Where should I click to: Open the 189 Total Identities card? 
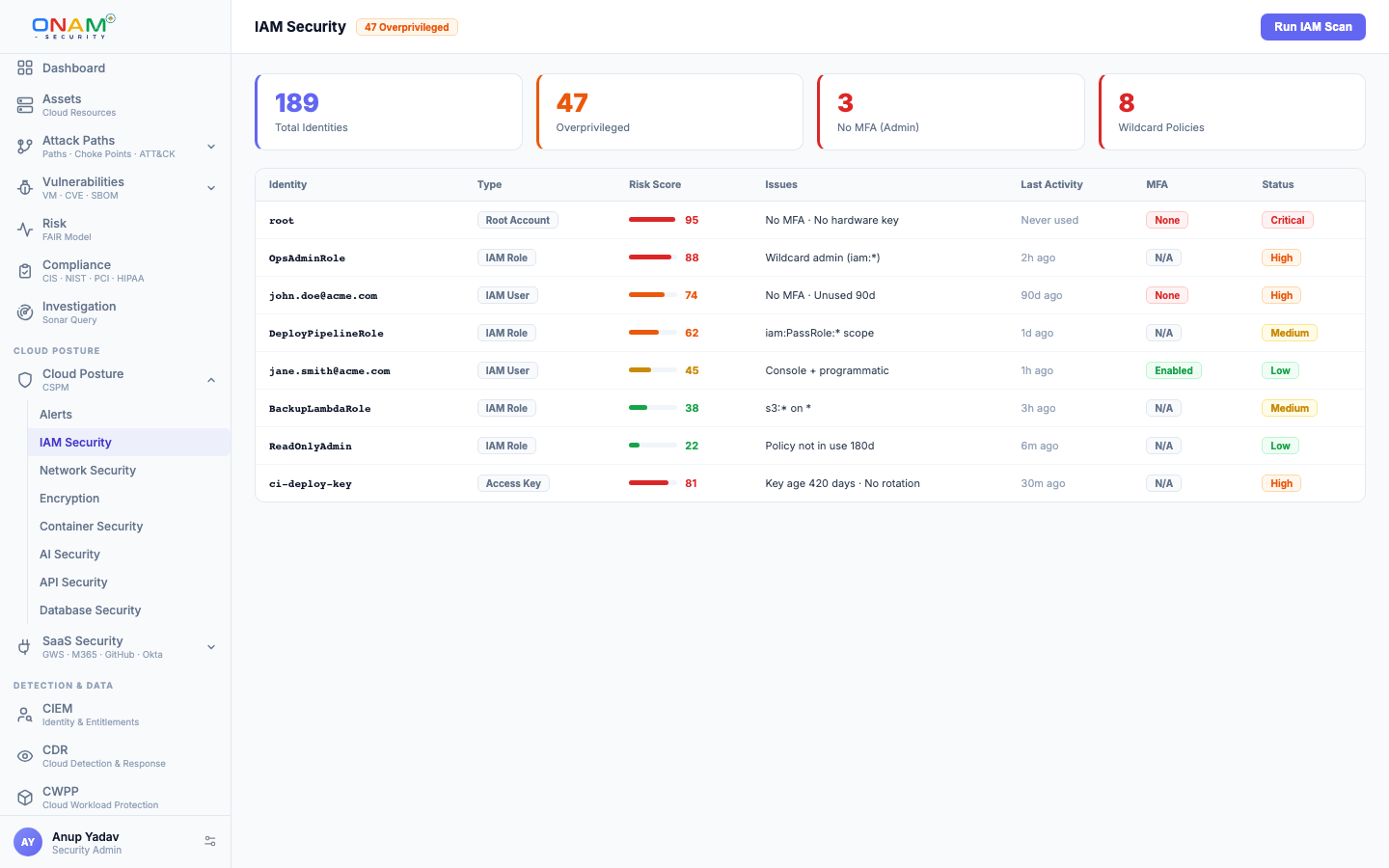(389, 112)
